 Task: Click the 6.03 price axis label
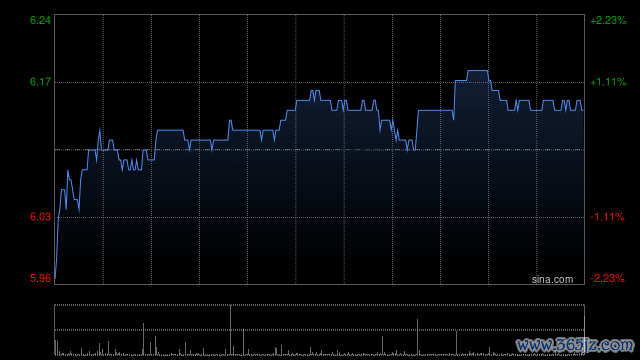tap(40, 217)
